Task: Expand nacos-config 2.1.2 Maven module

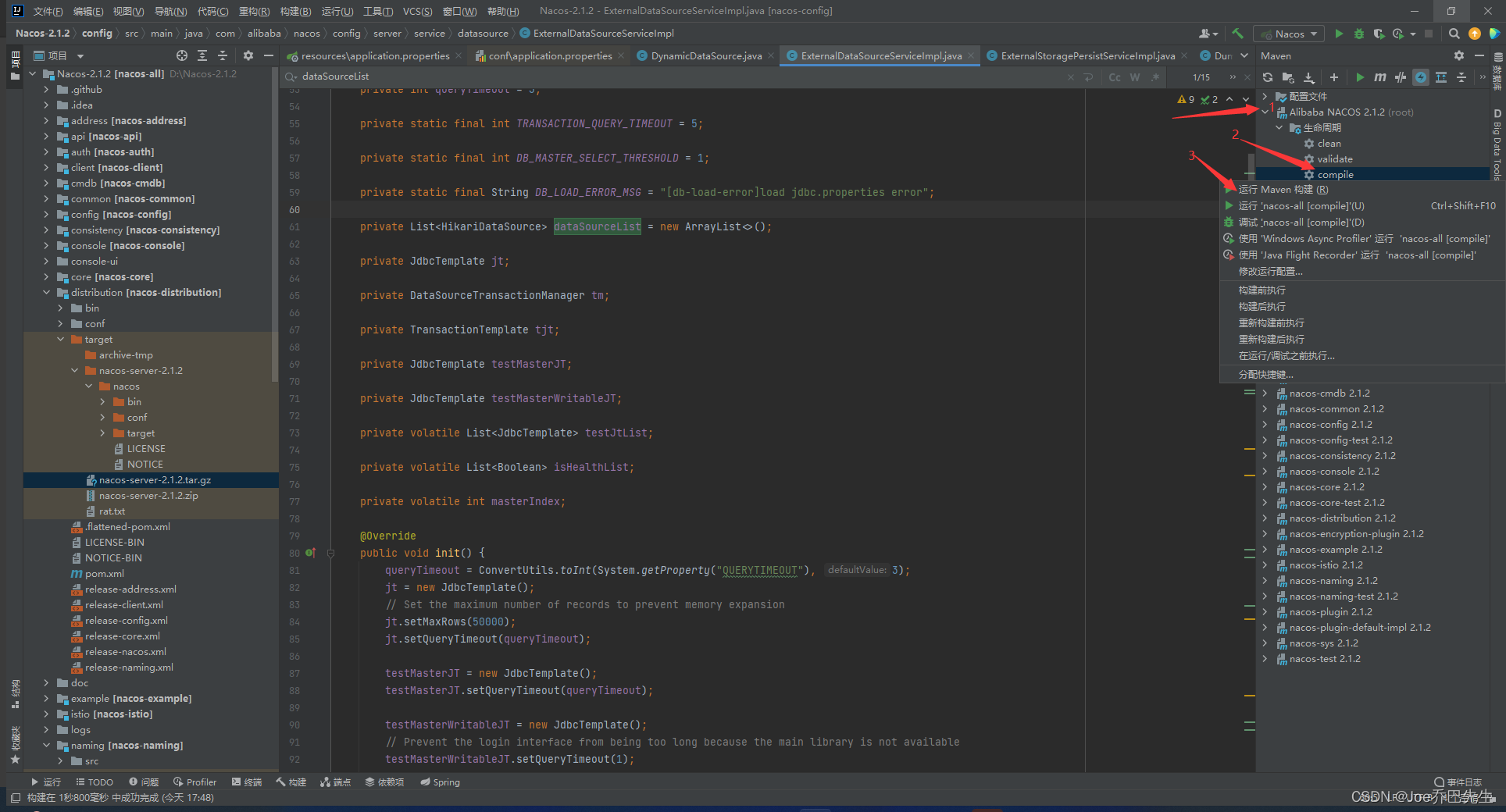Action: pos(1265,425)
